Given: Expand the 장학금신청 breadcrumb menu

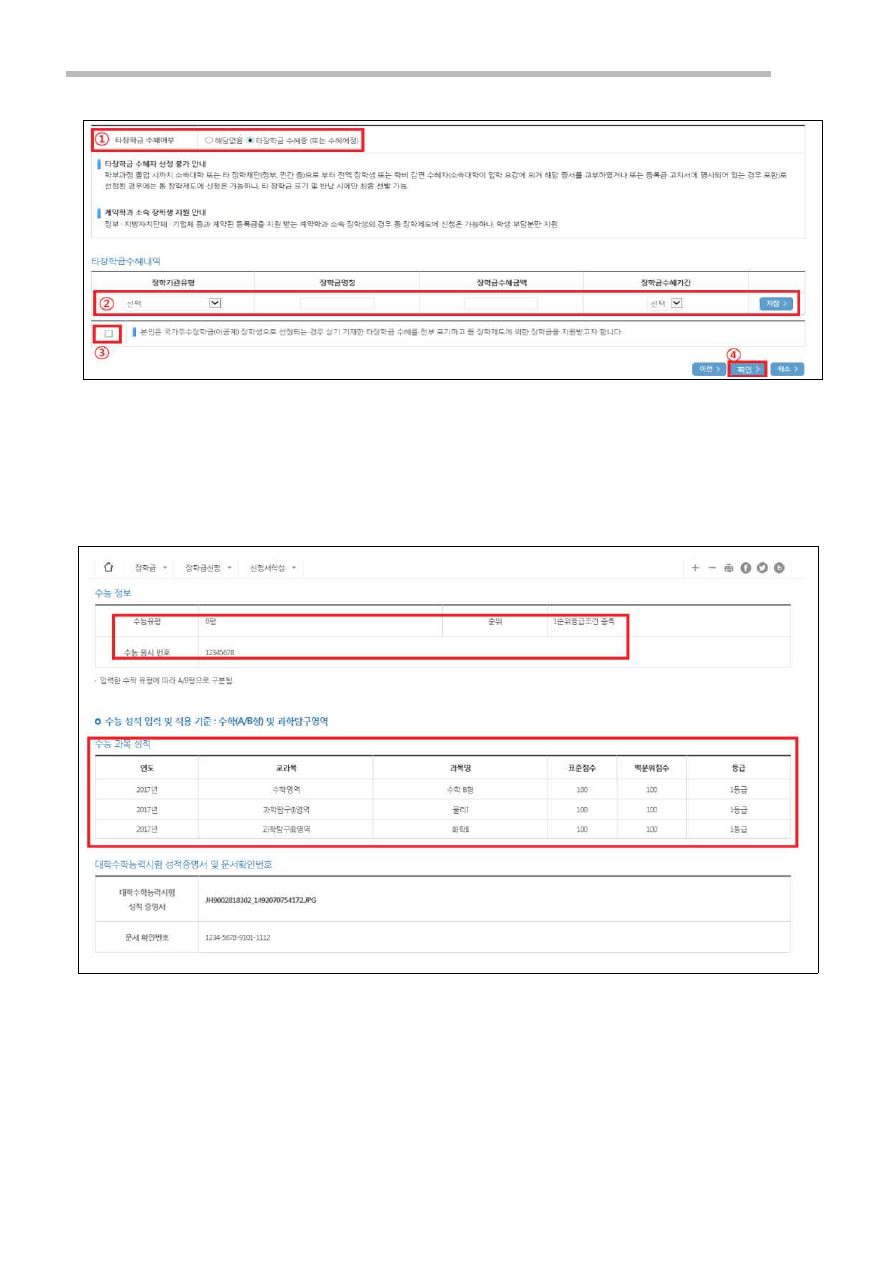Looking at the screenshot, I should click(x=208, y=567).
